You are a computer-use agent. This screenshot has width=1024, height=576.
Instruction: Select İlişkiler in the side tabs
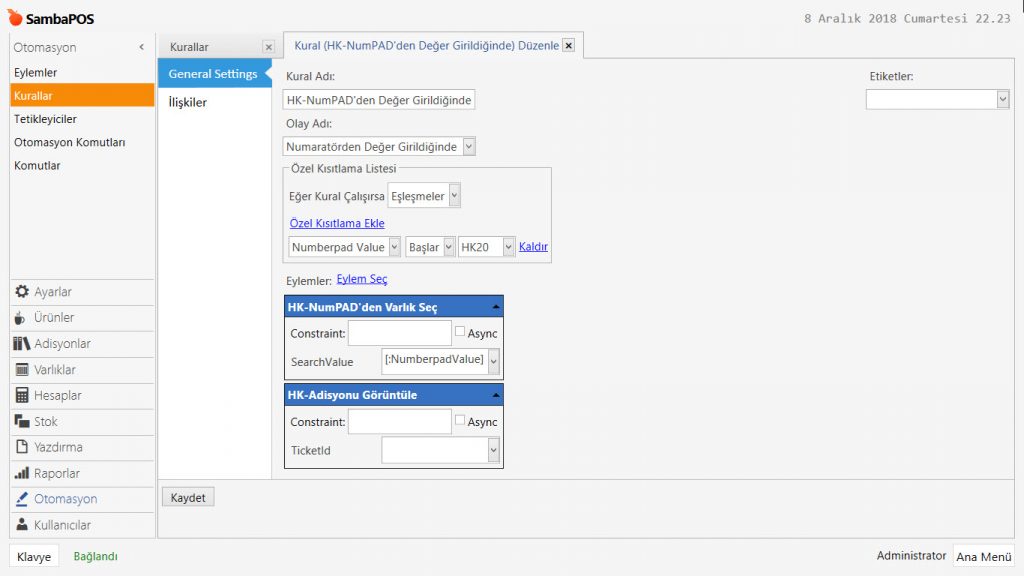pos(188,102)
